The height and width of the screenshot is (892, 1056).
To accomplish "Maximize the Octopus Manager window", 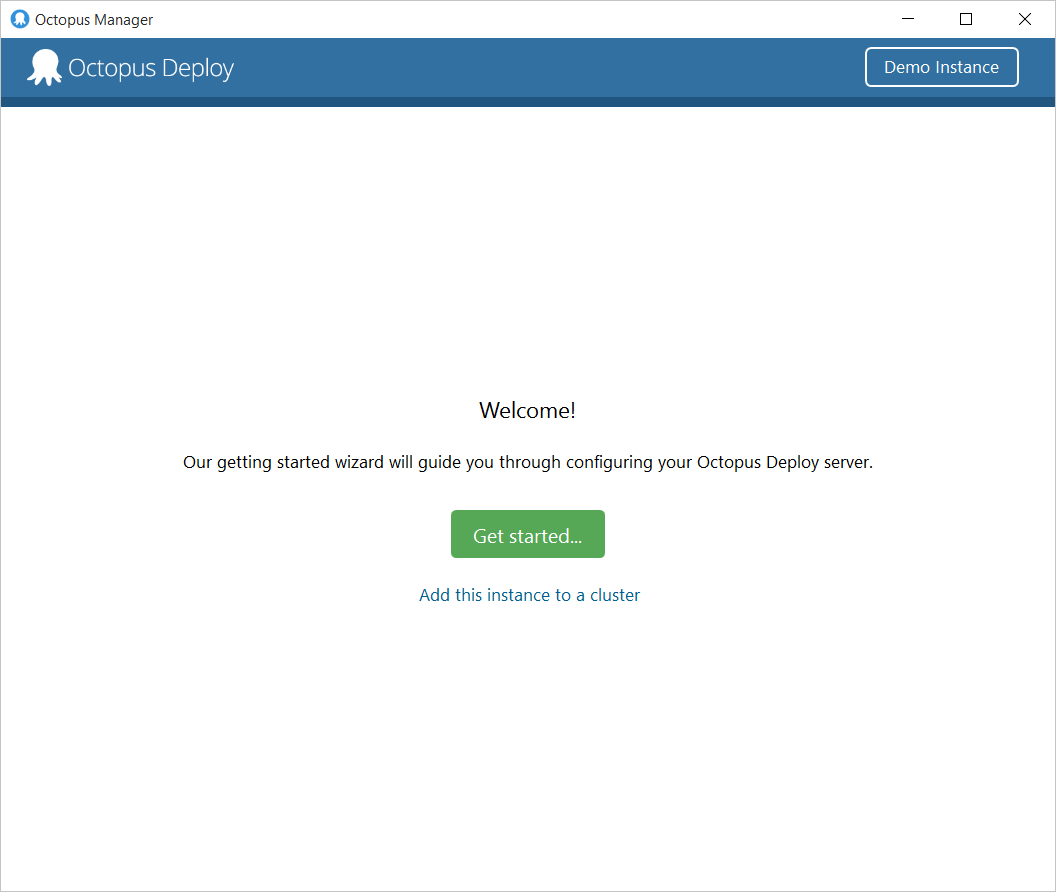I will click(x=966, y=19).
